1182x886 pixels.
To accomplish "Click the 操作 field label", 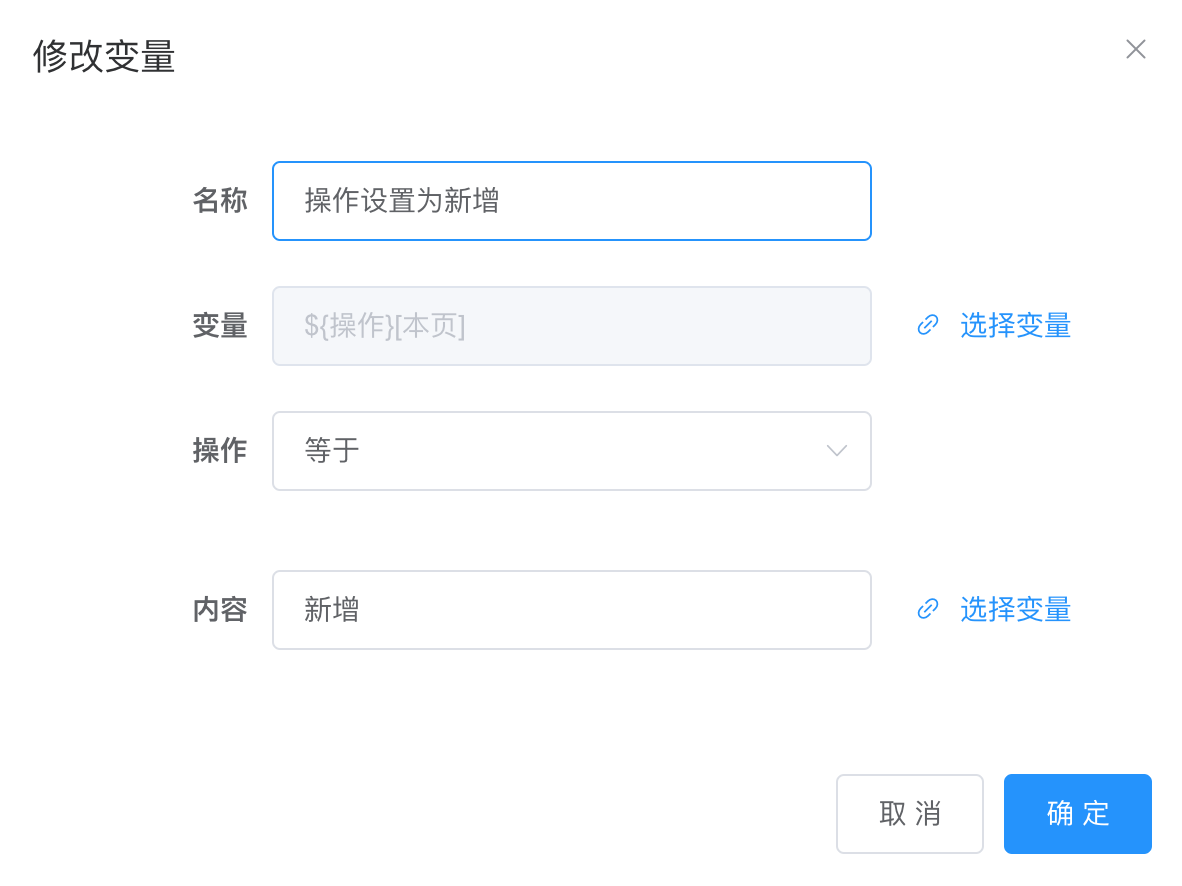I will (x=219, y=451).
